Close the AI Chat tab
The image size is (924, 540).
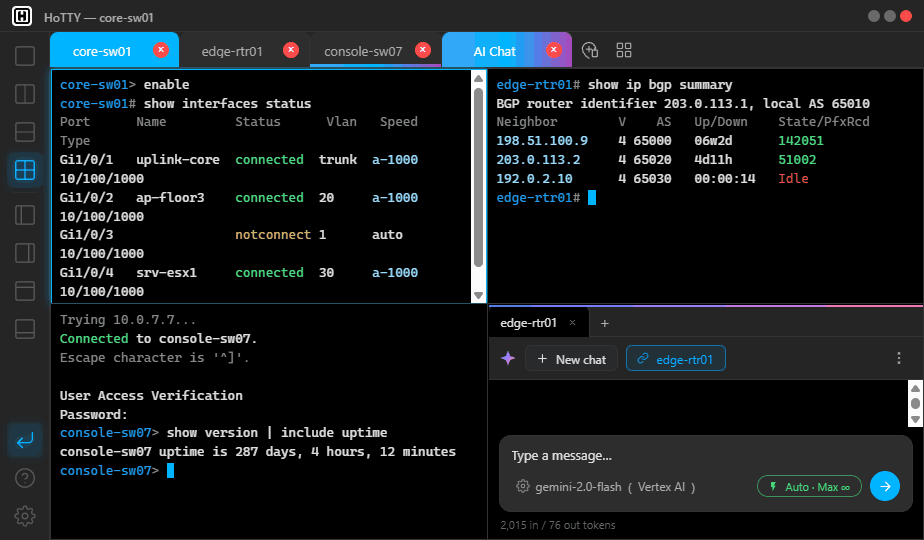(553, 50)
